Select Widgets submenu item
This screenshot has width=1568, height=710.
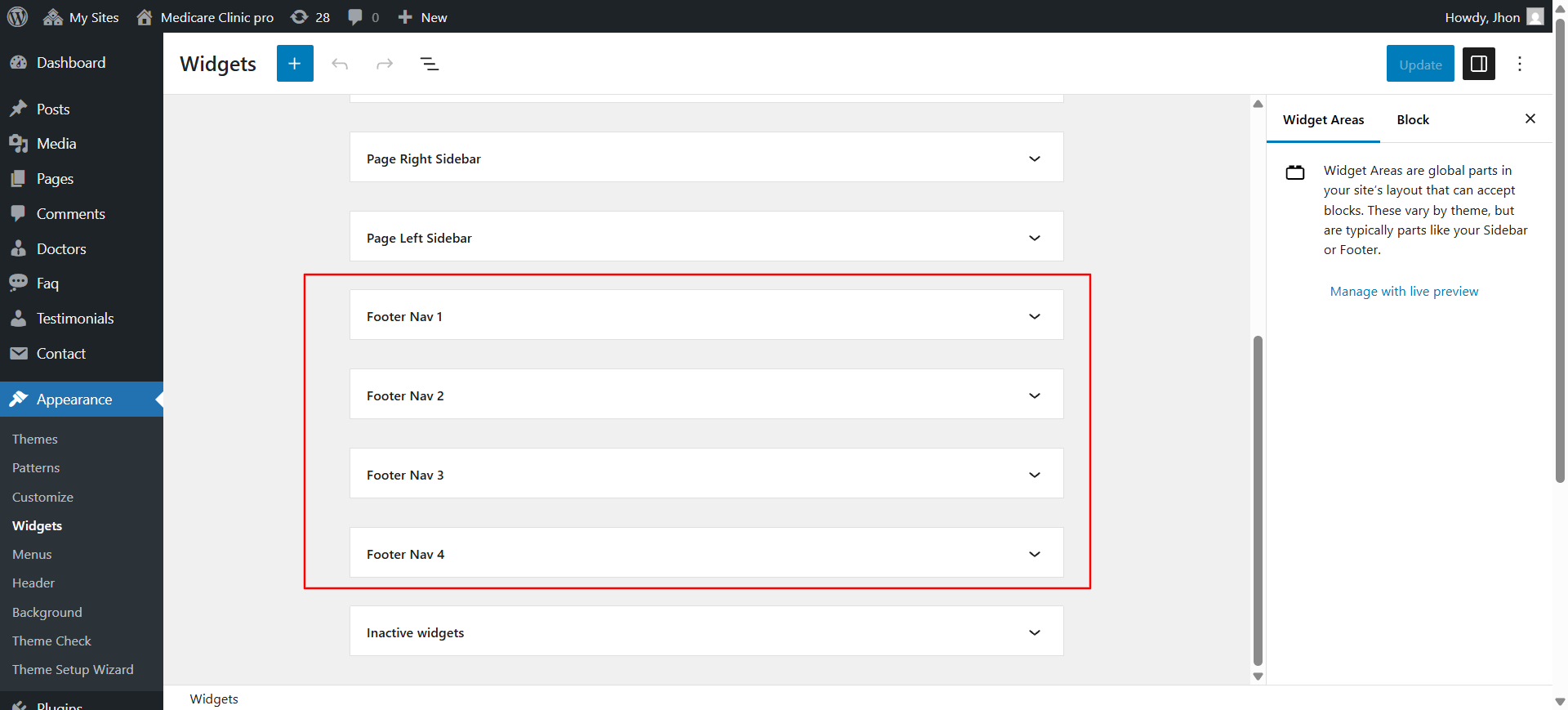pyautogui.click(x=38, y=525)
